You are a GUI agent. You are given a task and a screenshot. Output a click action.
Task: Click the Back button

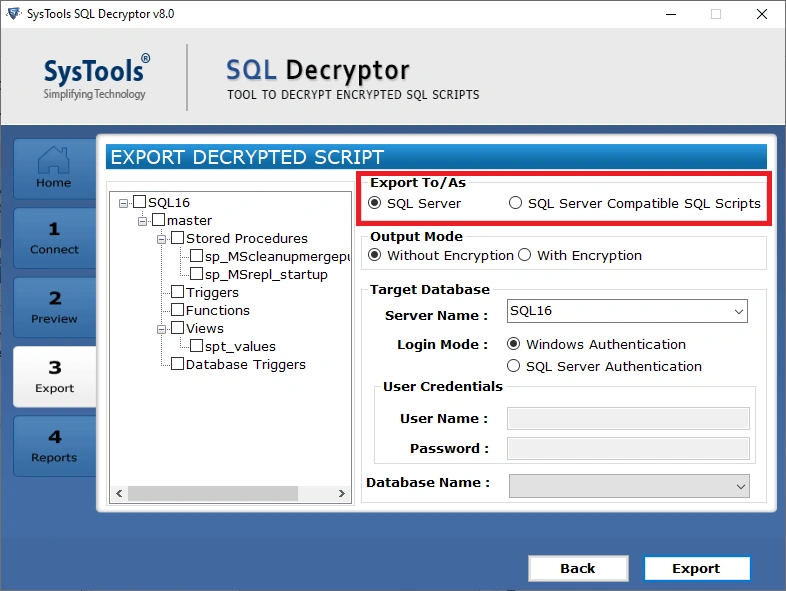pyautogui.click(x=577, y=568)
